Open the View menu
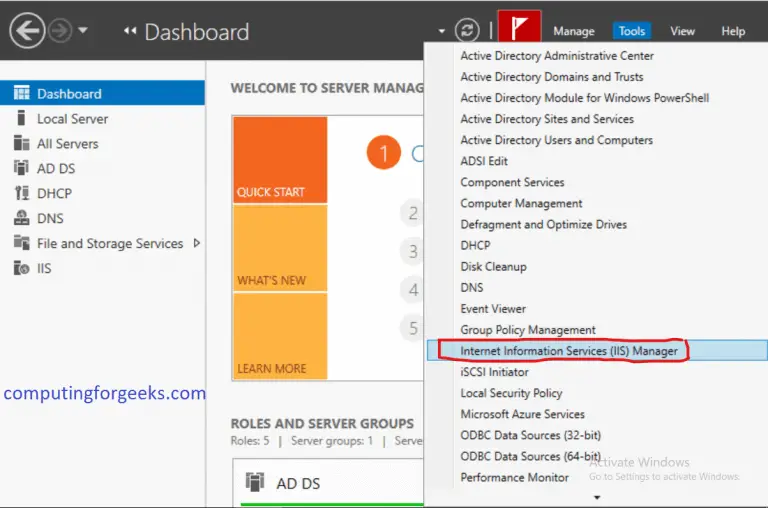The height and width of the screenshot is (508, 768). point(683,32)
